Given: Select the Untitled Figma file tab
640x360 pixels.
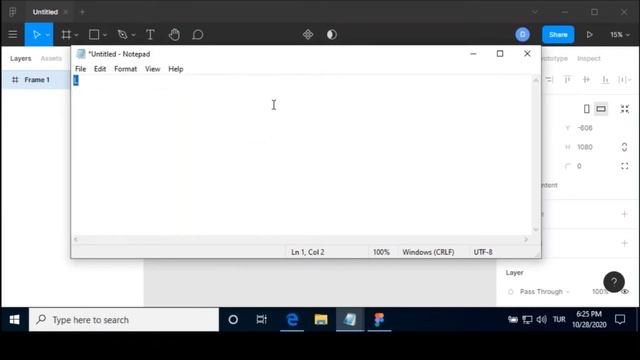Looking at the screenshot, I should point(45,12).
